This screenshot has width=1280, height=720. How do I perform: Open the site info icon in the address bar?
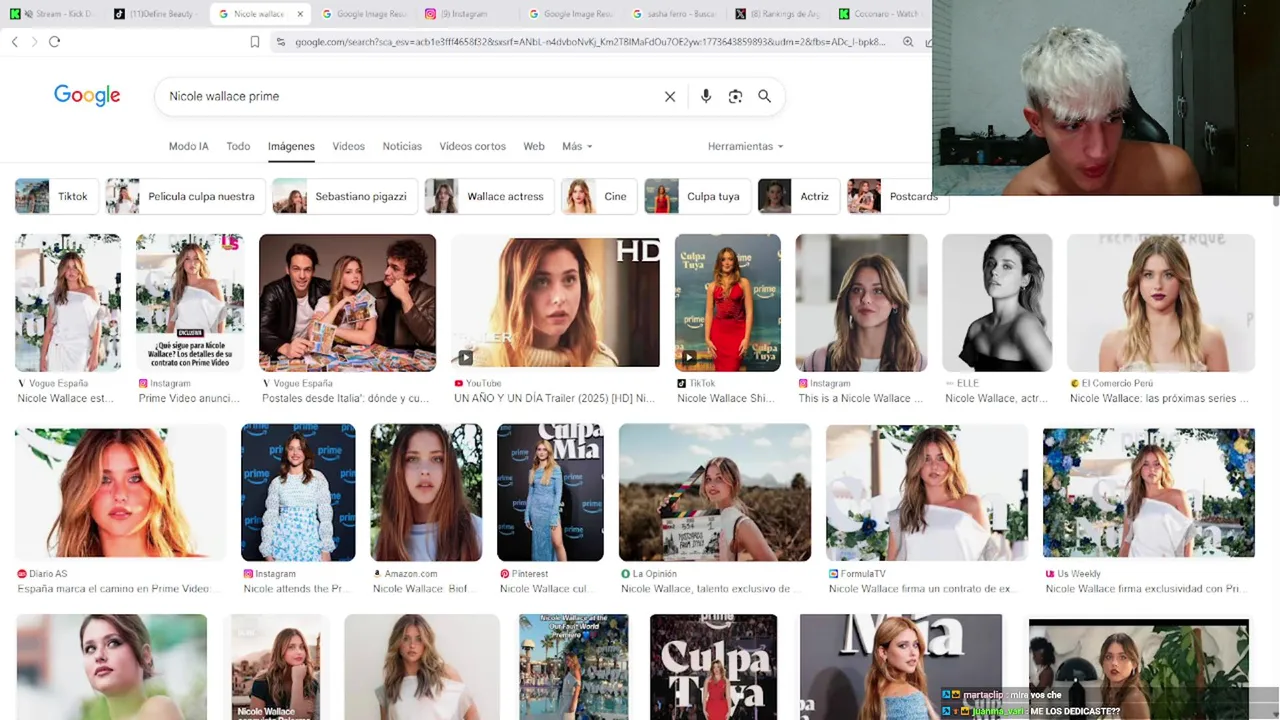(x=281, y=42)
